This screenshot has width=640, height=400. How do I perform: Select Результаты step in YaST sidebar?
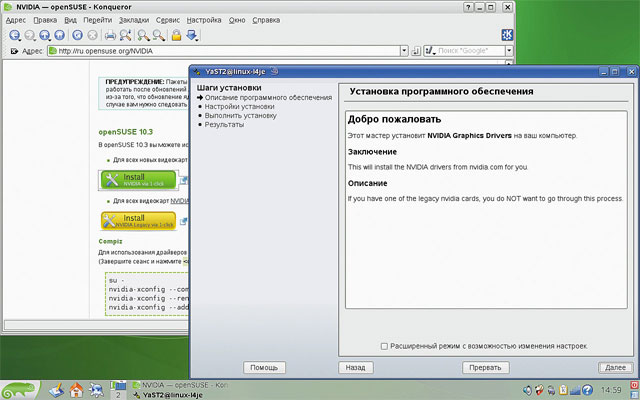coord(224,124)
